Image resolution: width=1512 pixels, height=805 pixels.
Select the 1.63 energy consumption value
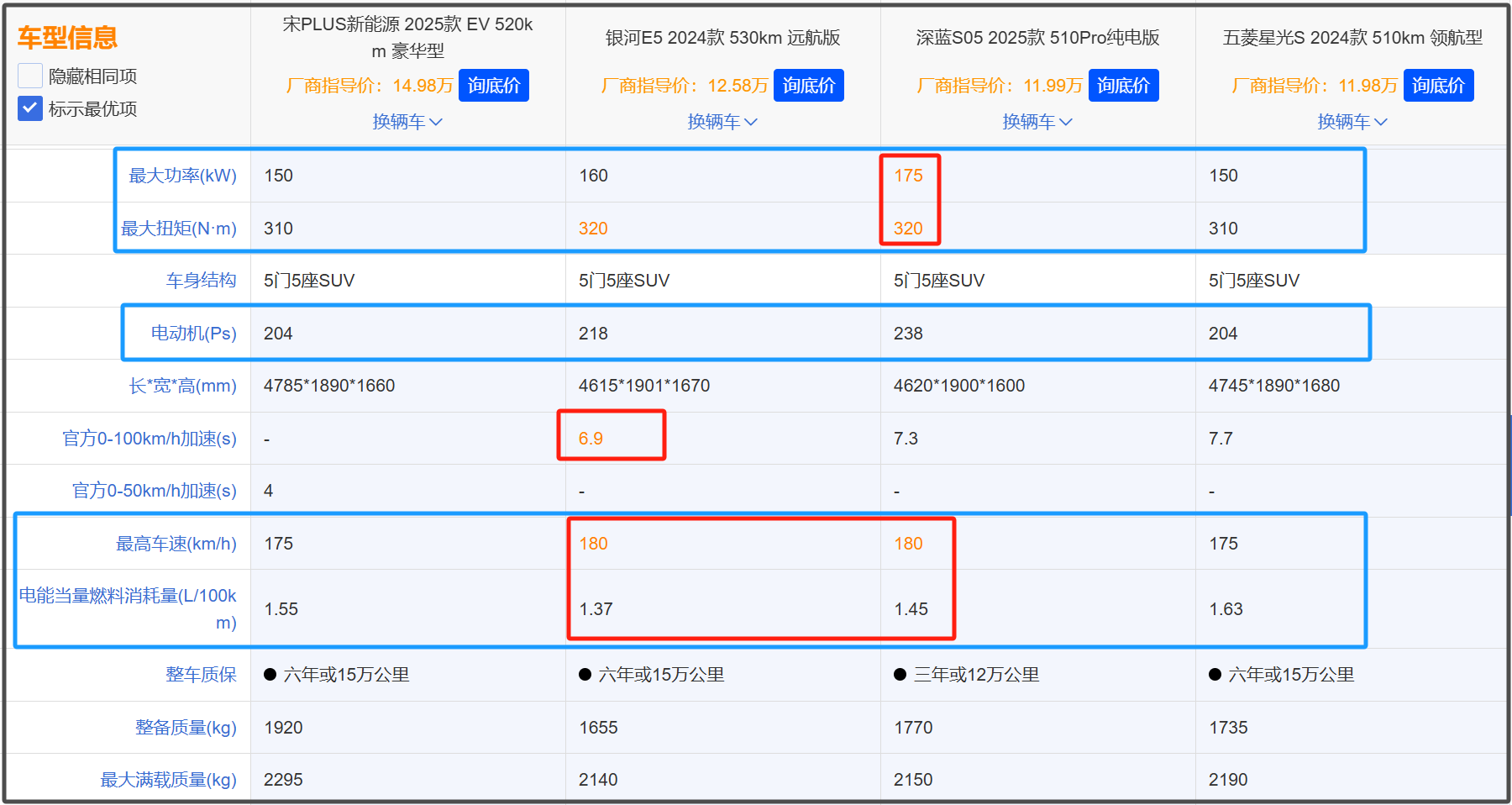pos(1226,609)
